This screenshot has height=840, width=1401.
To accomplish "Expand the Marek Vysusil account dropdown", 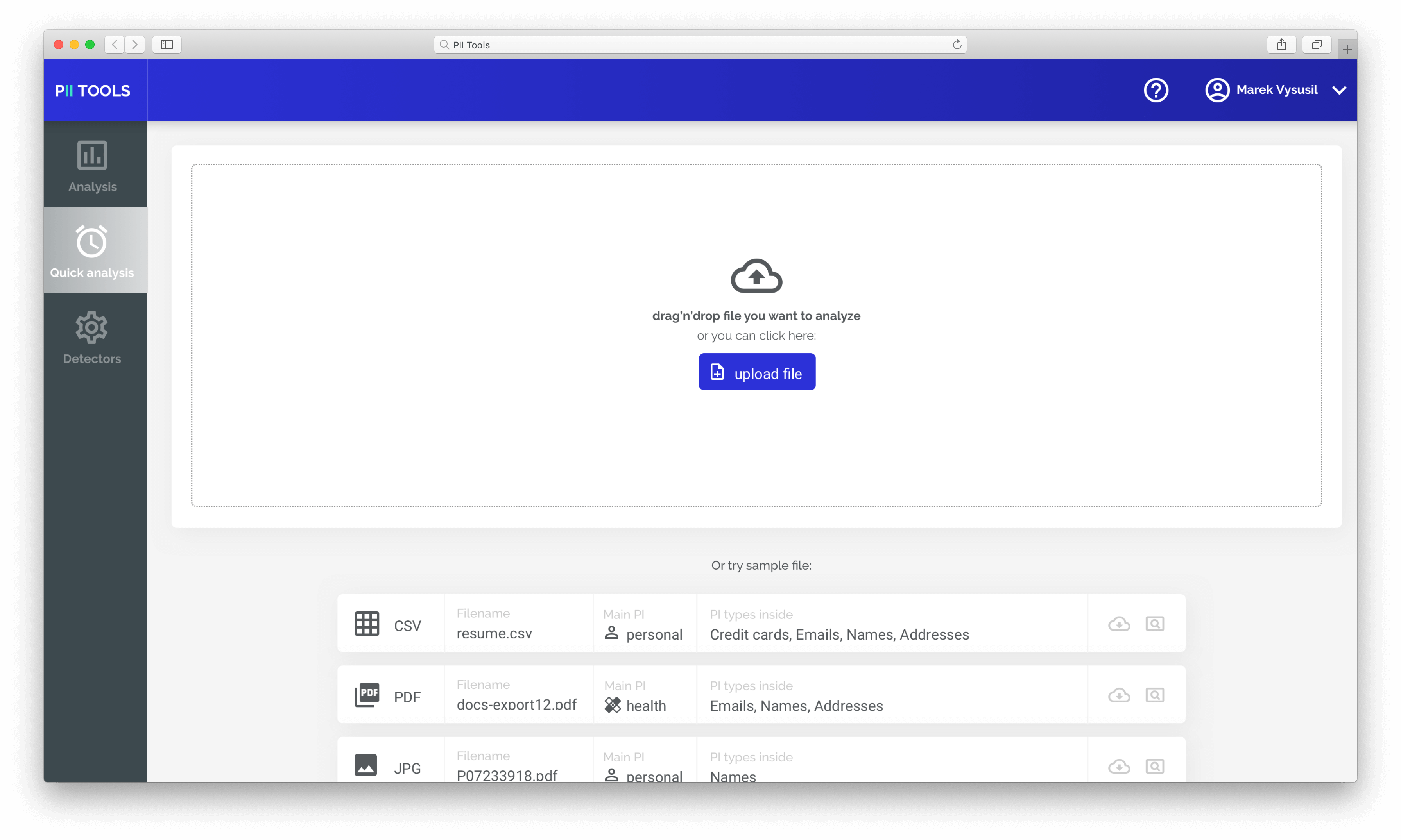I will (1339, 90).
